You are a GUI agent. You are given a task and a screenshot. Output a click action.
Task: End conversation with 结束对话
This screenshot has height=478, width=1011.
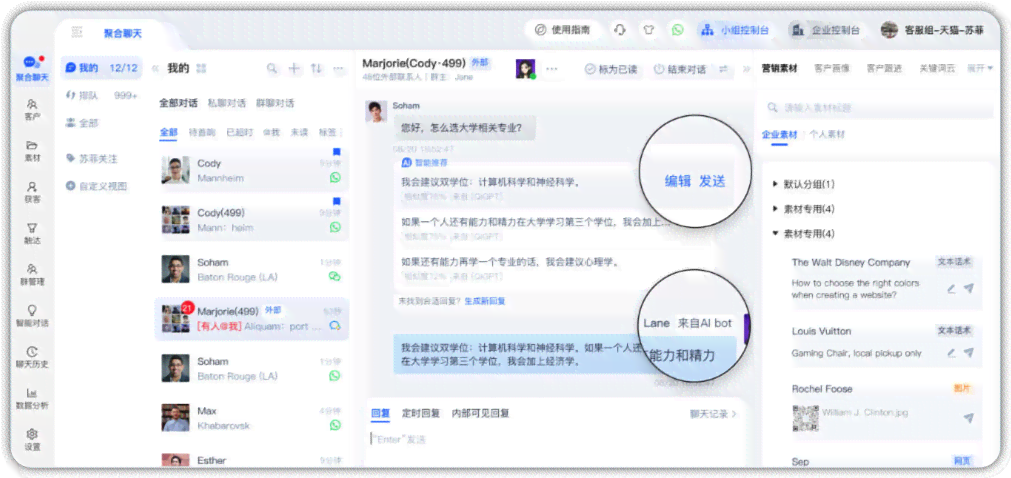680,69
